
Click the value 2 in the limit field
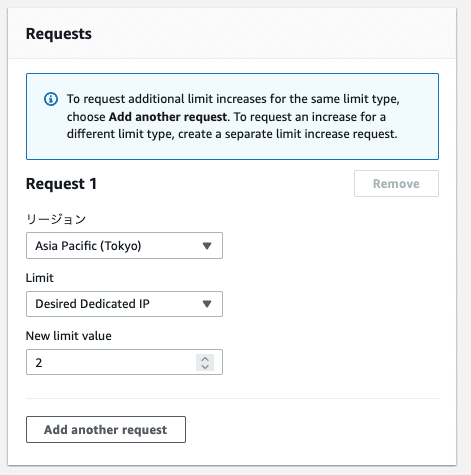(x=39, y=363)
